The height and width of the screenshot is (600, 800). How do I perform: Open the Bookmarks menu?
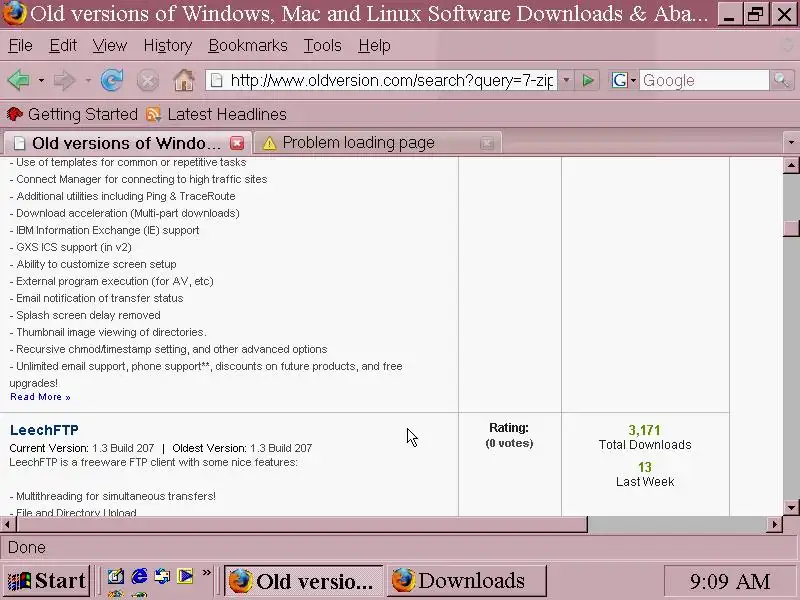pos(248,45)
